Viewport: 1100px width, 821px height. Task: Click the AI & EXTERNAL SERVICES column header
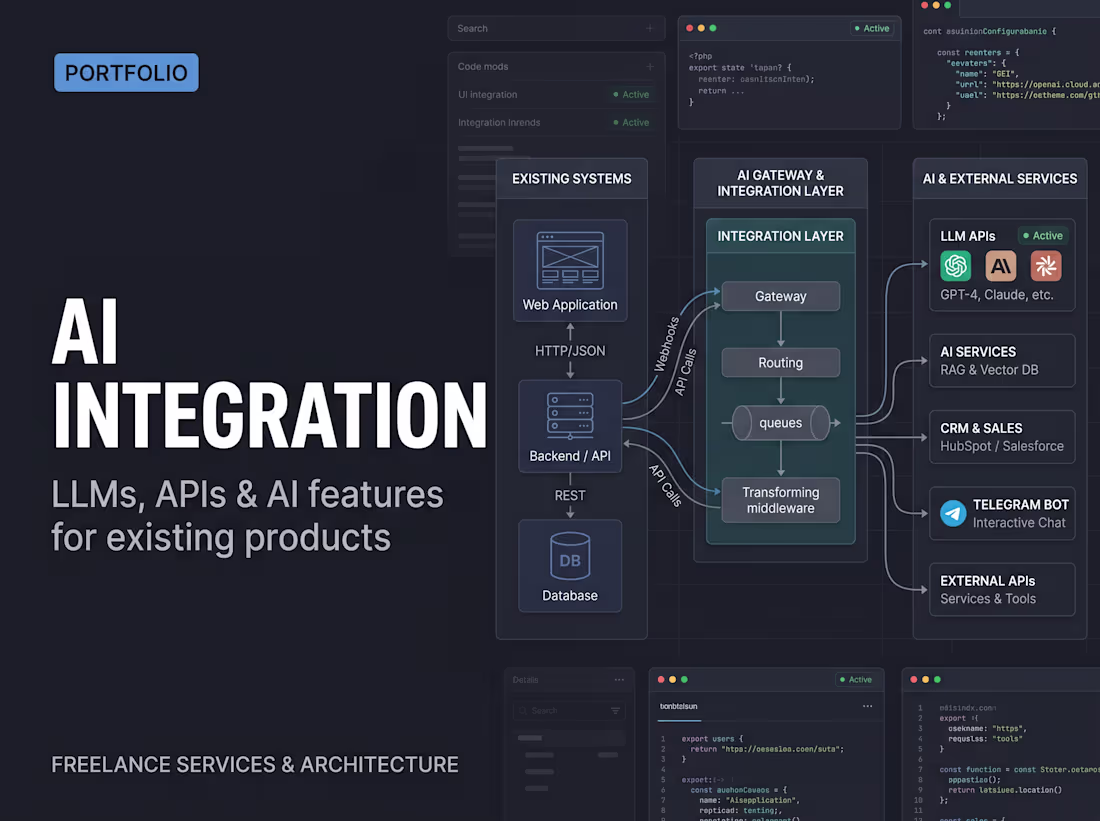tap(1000, 179)
